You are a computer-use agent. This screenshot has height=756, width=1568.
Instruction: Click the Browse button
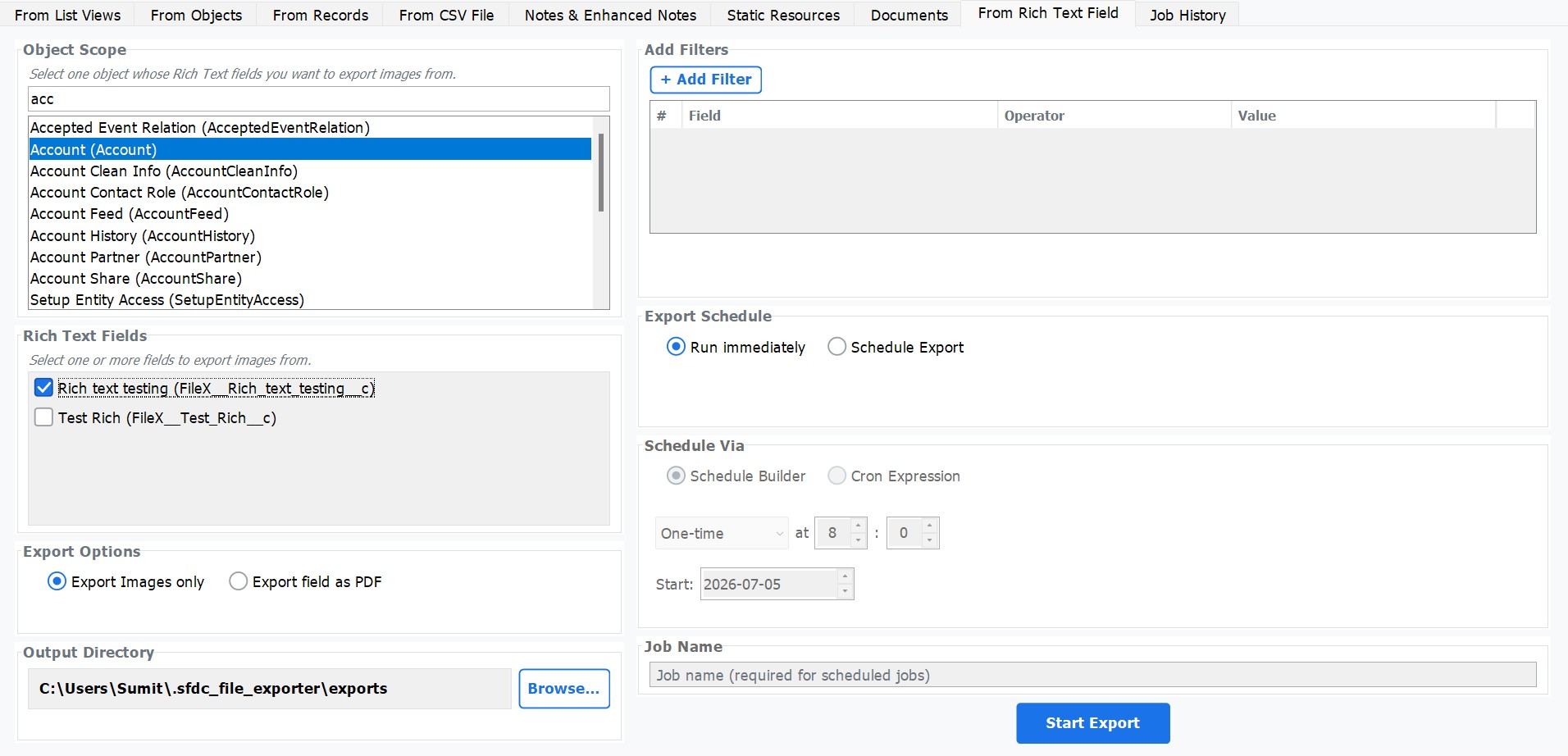564,689
